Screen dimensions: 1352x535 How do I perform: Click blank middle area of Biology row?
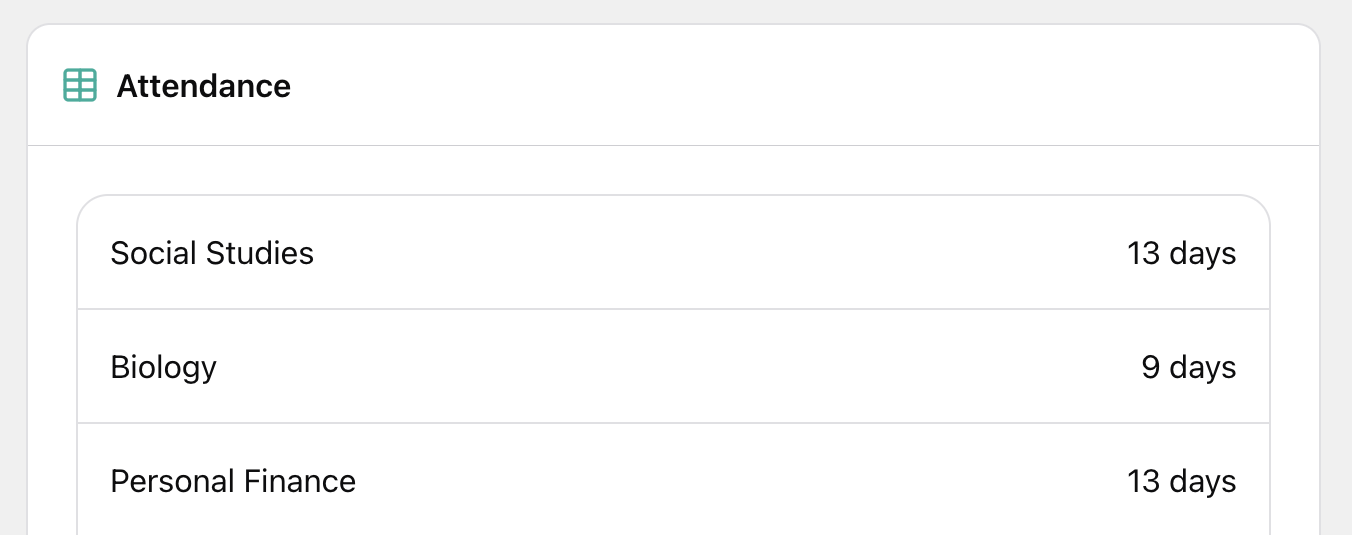pos(670,367)
